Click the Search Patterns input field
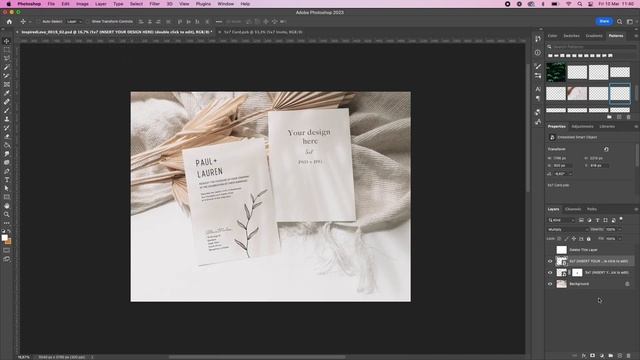Screen dimensions: 640x360 pos(592,47)
